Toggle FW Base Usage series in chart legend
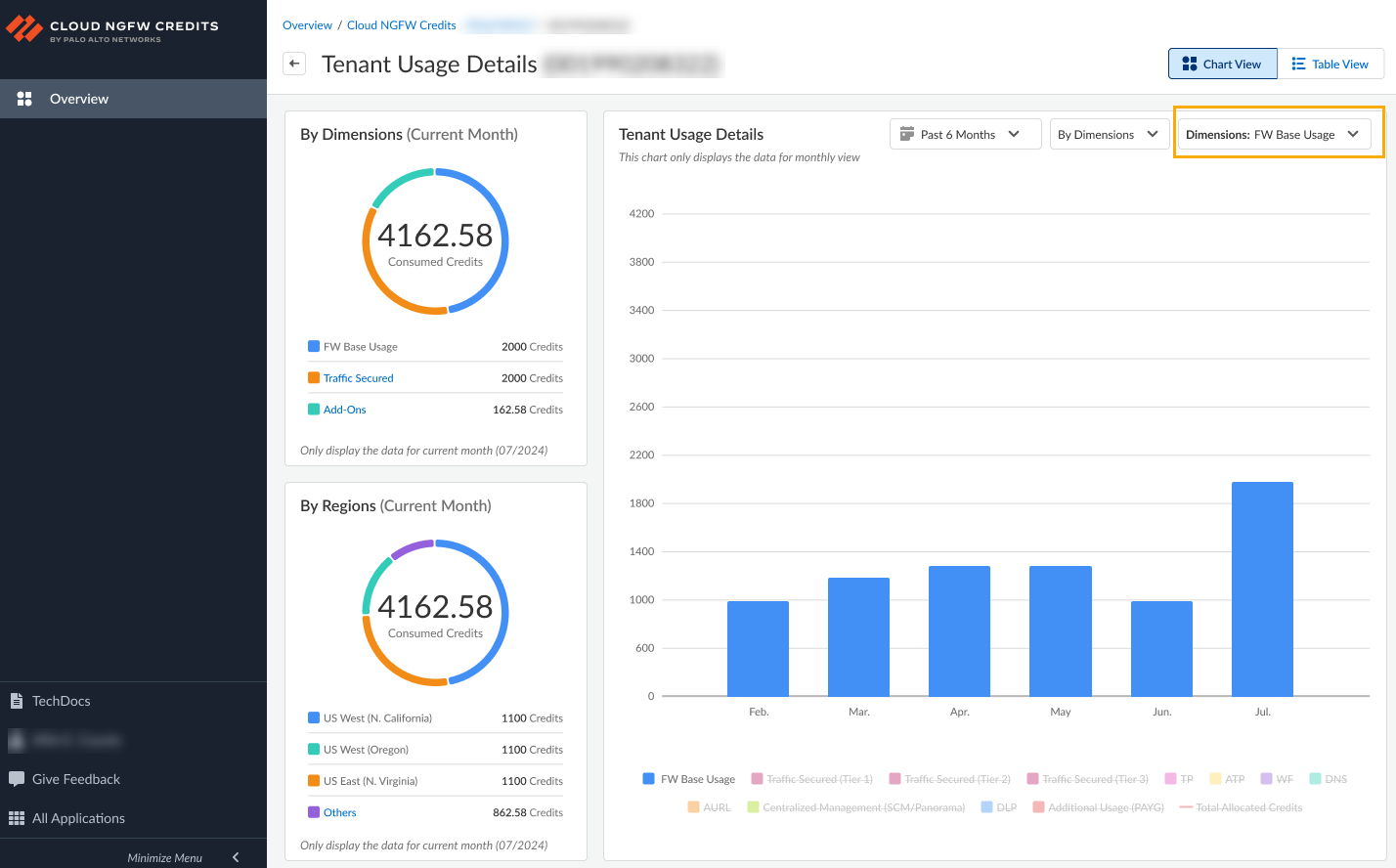This screenshot has width=1396, height=868. (x=689, y=779)
